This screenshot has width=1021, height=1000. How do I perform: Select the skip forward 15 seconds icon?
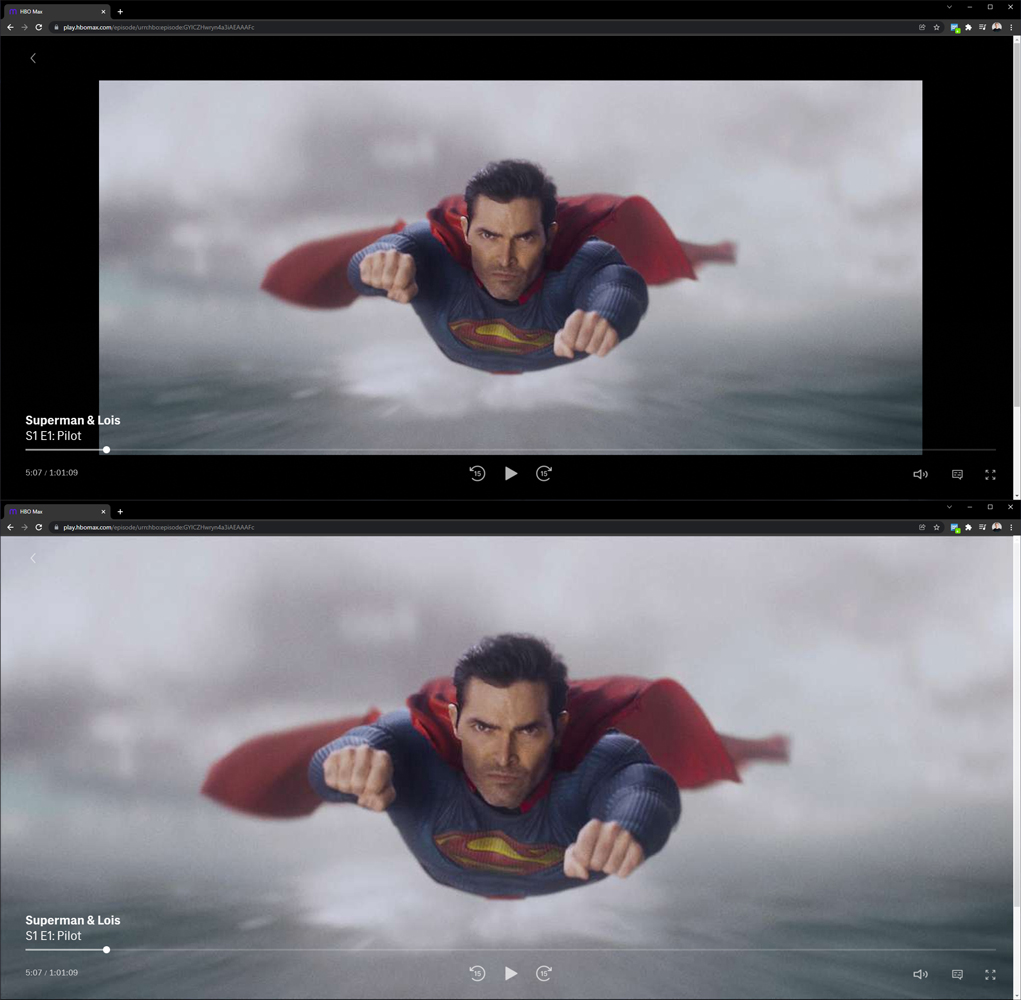click(544, 473)
